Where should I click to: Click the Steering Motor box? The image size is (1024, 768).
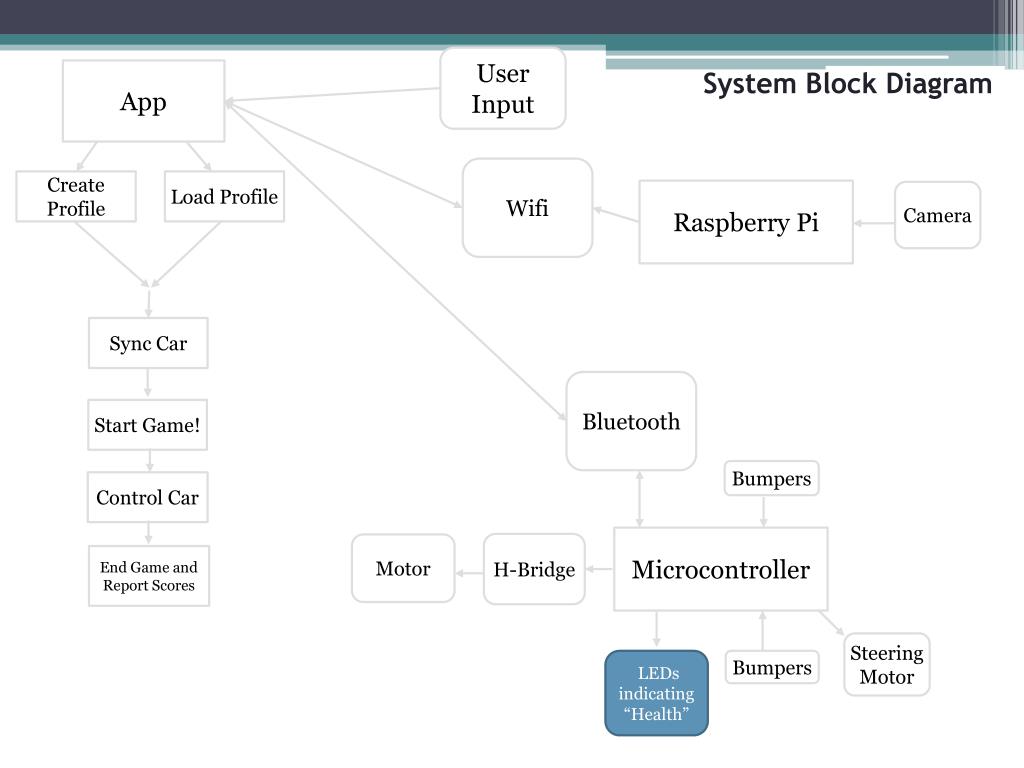pos(887,665)
